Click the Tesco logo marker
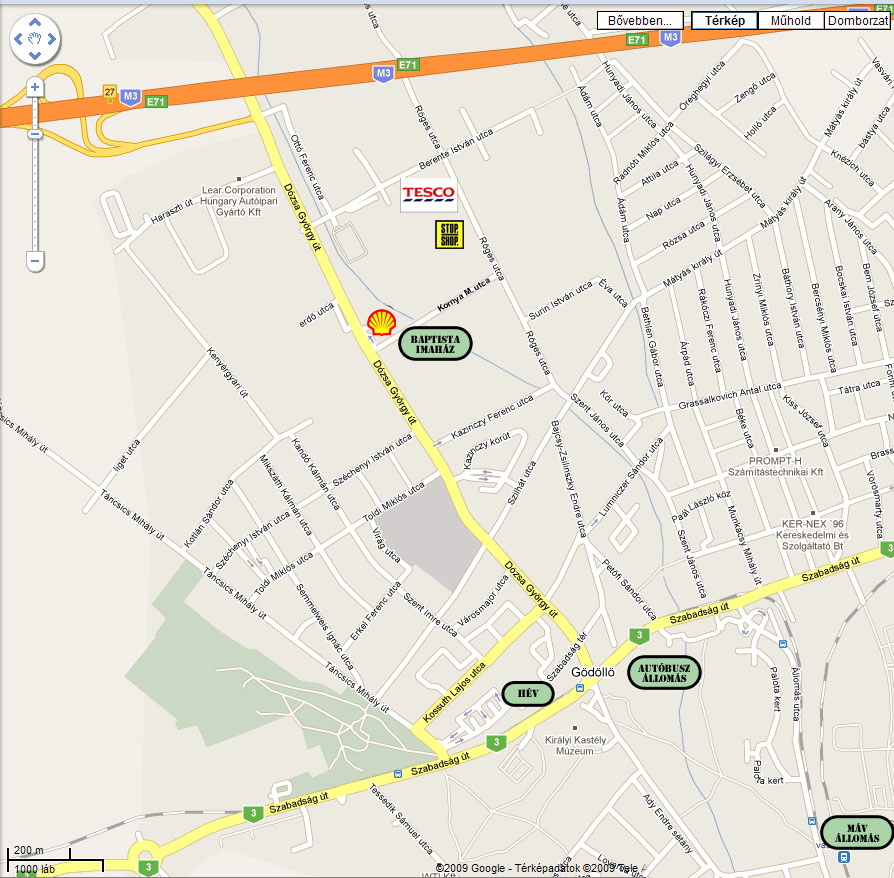 click(428, 195)
